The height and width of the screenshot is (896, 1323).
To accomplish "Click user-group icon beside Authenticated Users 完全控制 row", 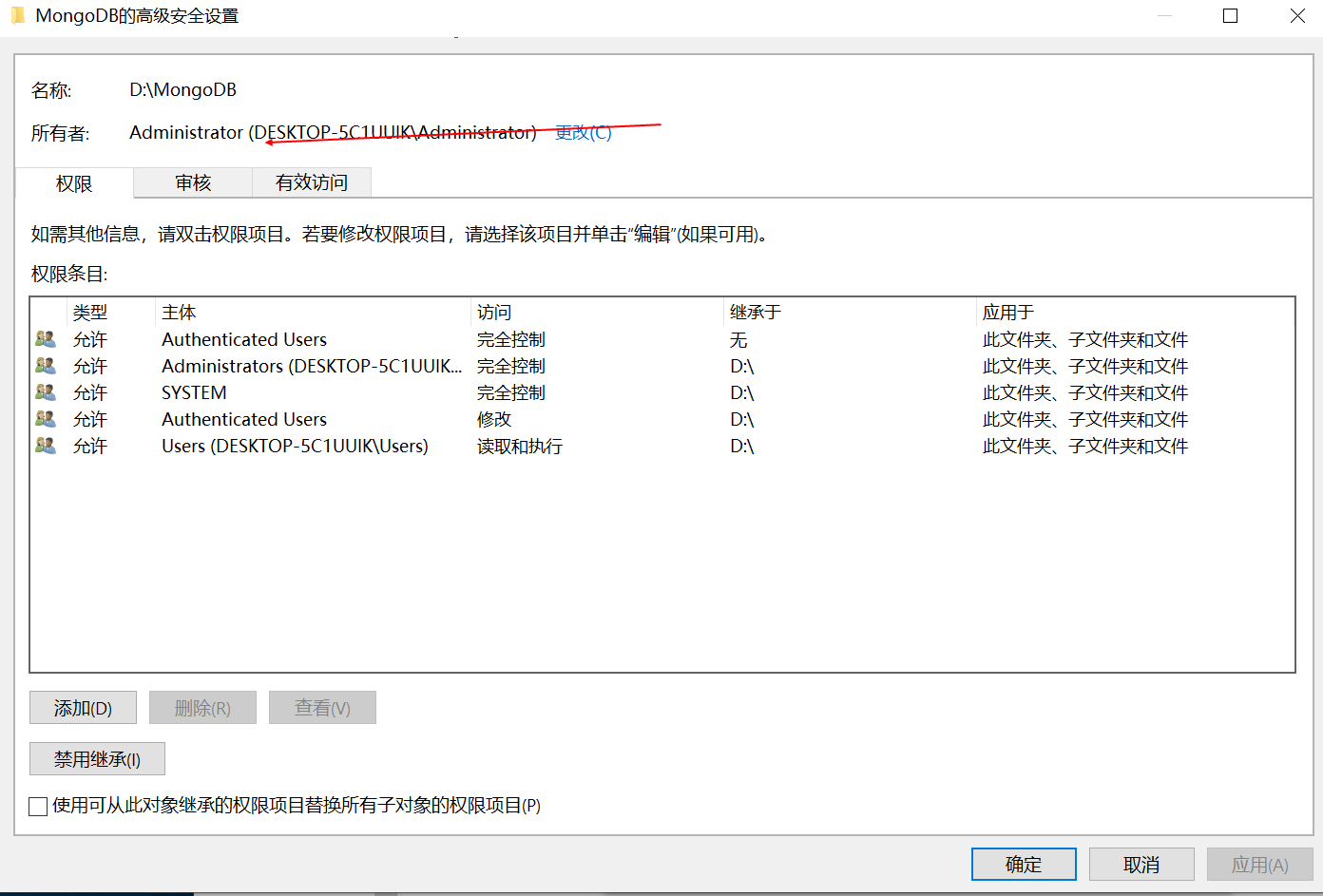I will point(45,339).
